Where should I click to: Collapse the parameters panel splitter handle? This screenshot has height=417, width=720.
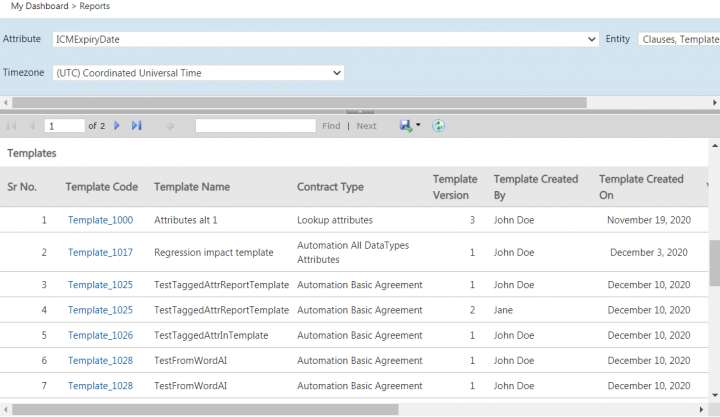pos(360,111)
